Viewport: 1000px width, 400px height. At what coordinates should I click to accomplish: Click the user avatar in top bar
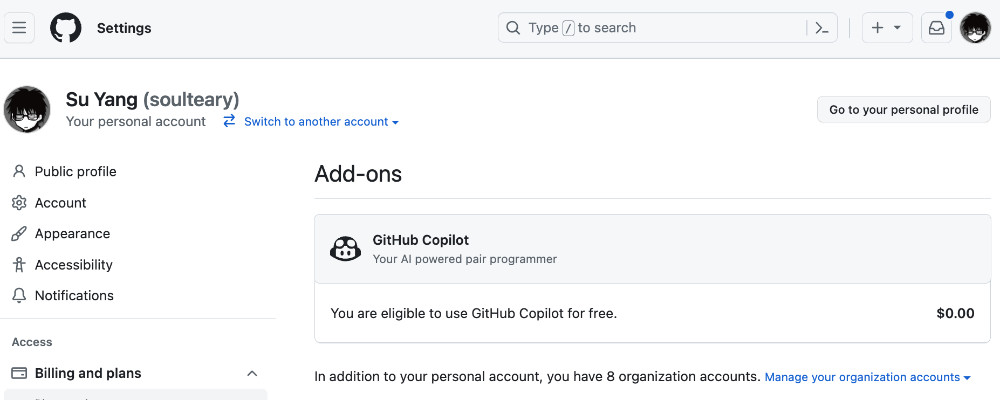tap(975, 28)
